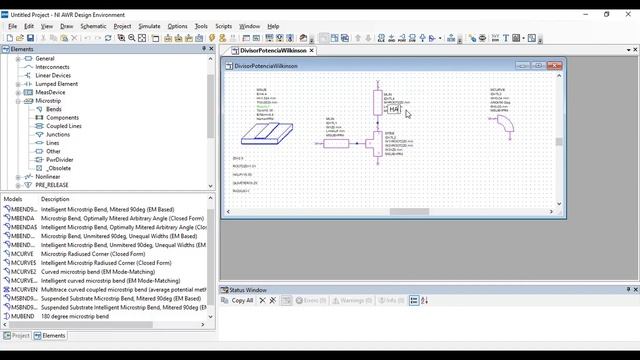
Task: Select the Text tool in the toolbar
Action: (x=506, y=38)
